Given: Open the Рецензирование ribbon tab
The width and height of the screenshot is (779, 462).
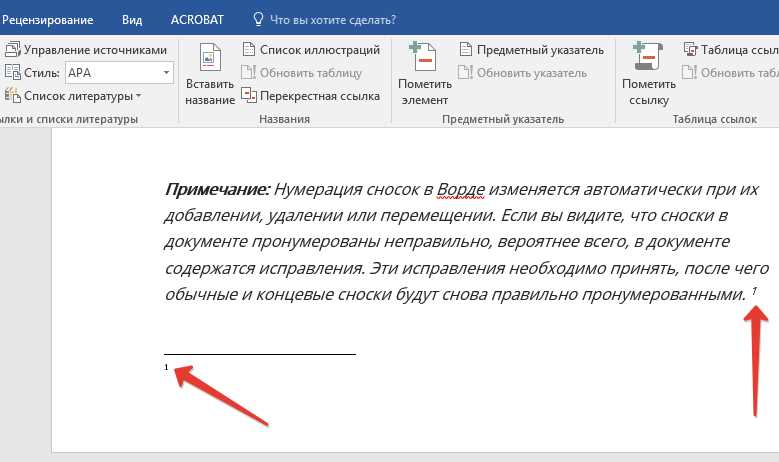Looking at the screenshot, I should (x=47, y=20).
